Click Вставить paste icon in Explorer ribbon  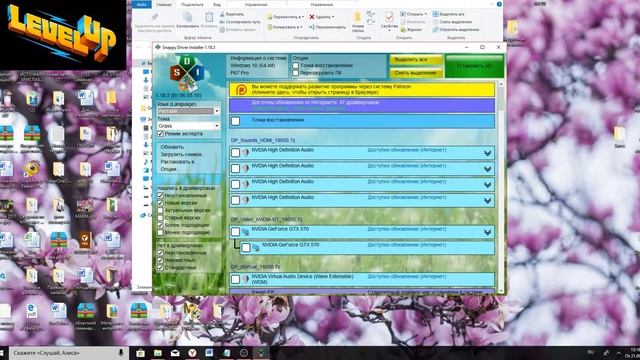point(209,17)
